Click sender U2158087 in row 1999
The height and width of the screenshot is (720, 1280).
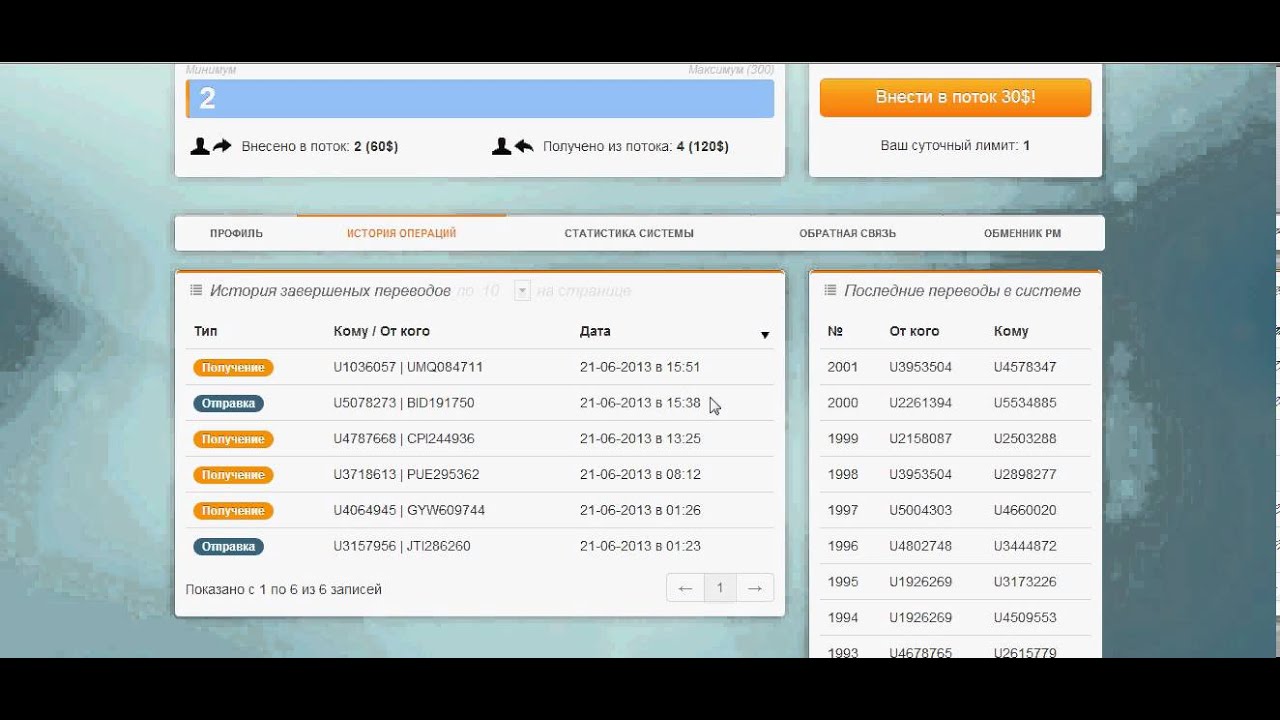(x=921, y=439)
